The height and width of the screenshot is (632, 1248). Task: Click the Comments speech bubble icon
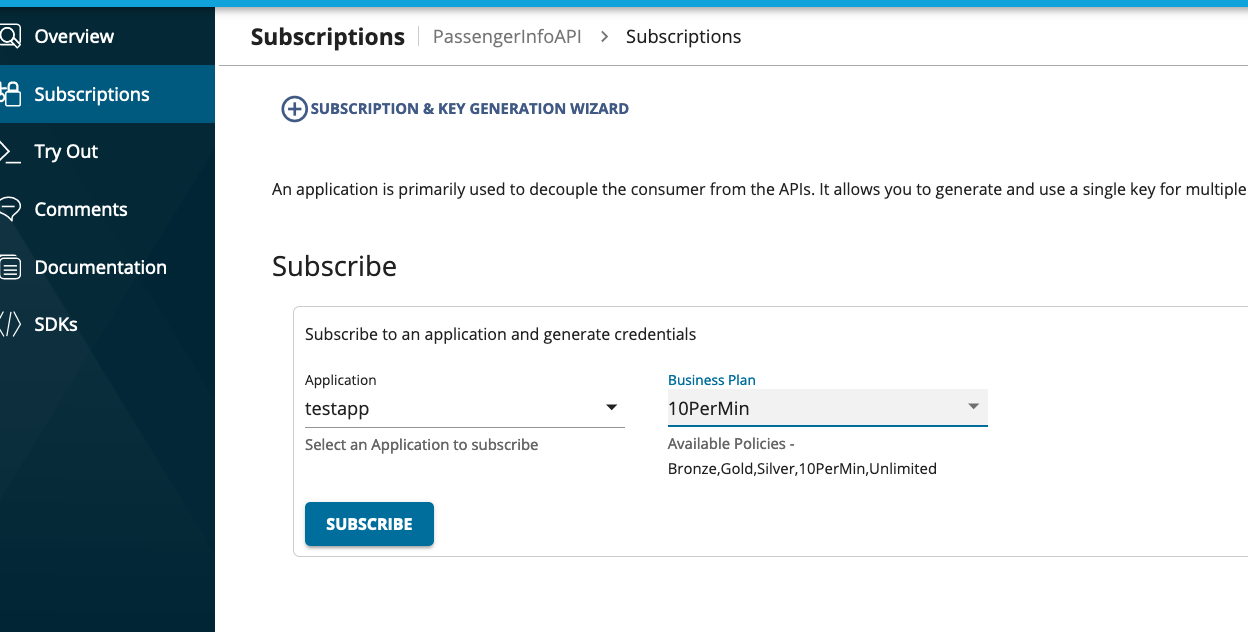point(10,209)
